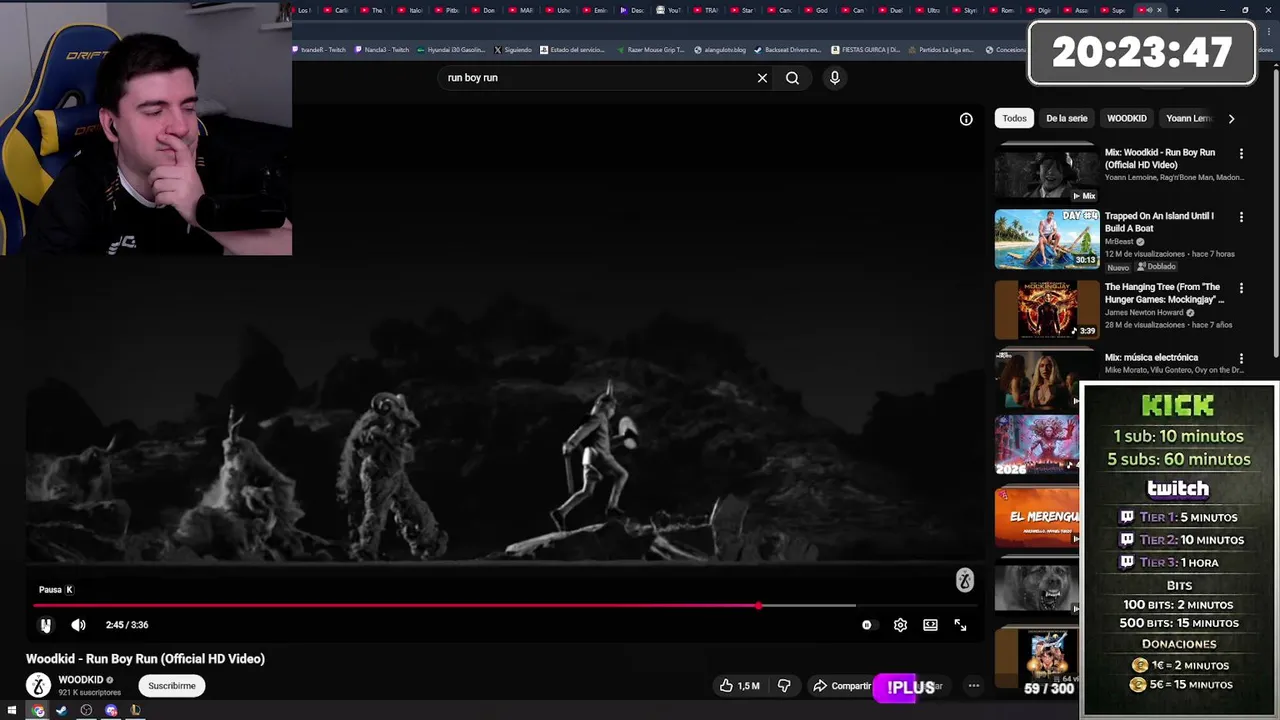Clear the search box with the X
Viewport: 1280px width, 720px height.
(x=762, y=78)
